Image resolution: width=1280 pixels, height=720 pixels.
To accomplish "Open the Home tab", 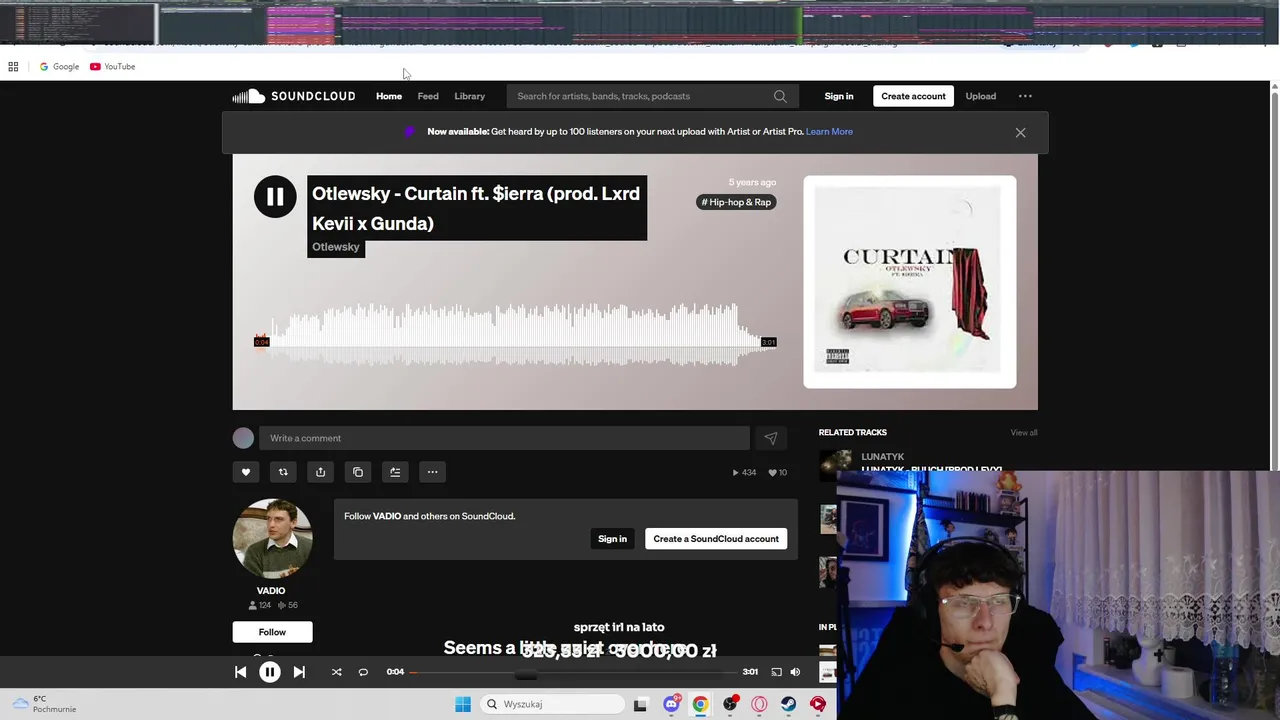I will [389, 96].
